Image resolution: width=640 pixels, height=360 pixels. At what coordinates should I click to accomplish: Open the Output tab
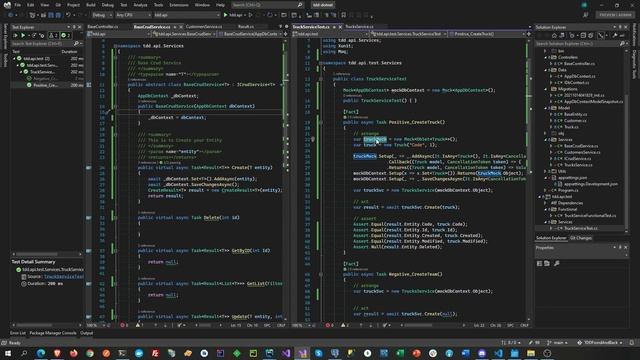coord(87,333)
